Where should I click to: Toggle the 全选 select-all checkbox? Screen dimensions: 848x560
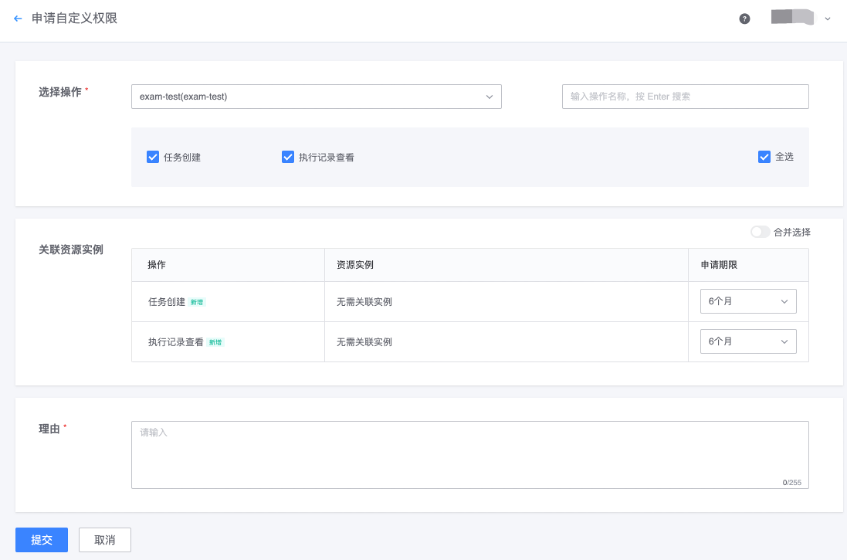tap(764, 157)
